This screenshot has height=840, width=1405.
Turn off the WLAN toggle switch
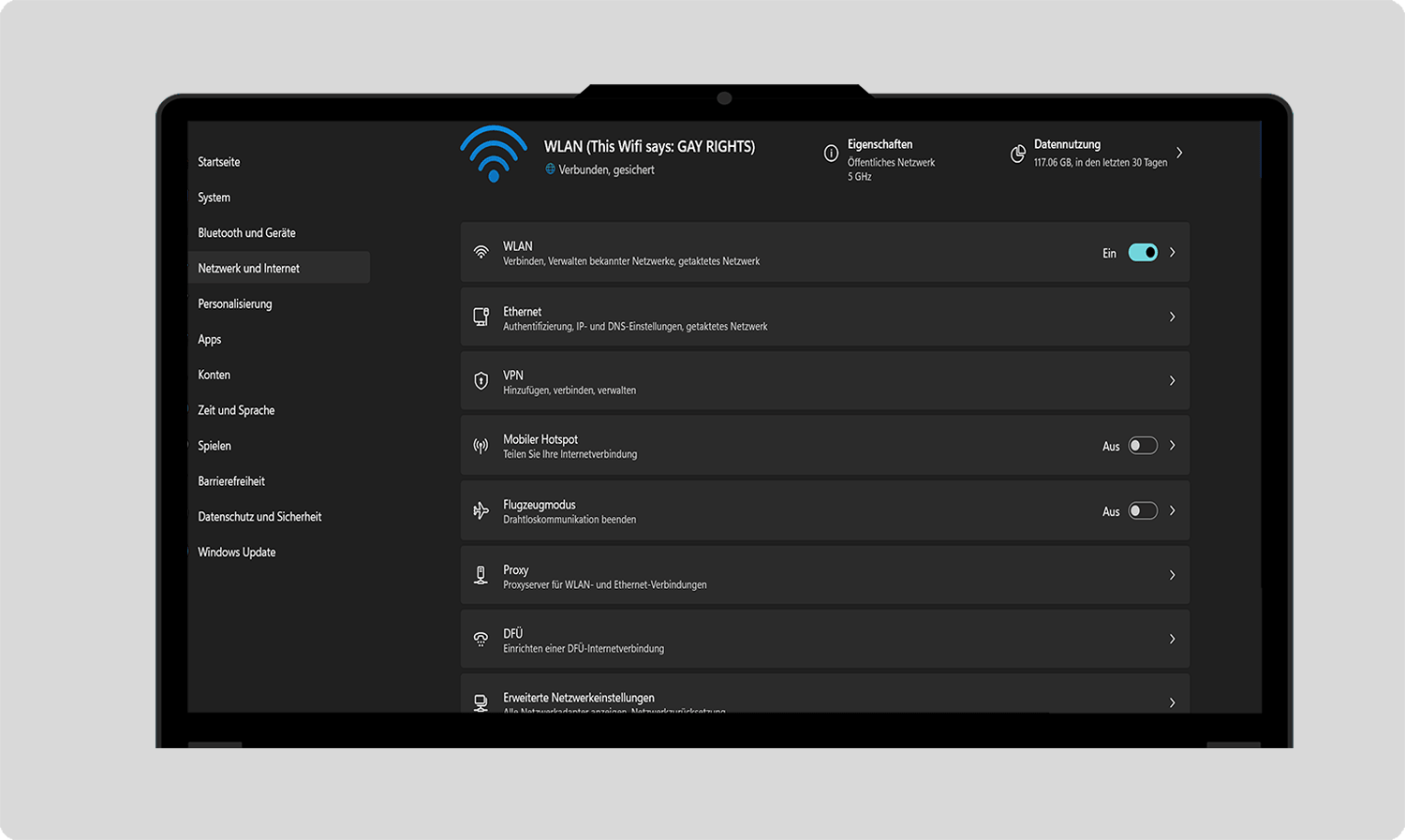pyautogui.click(x=1143, y=253)
